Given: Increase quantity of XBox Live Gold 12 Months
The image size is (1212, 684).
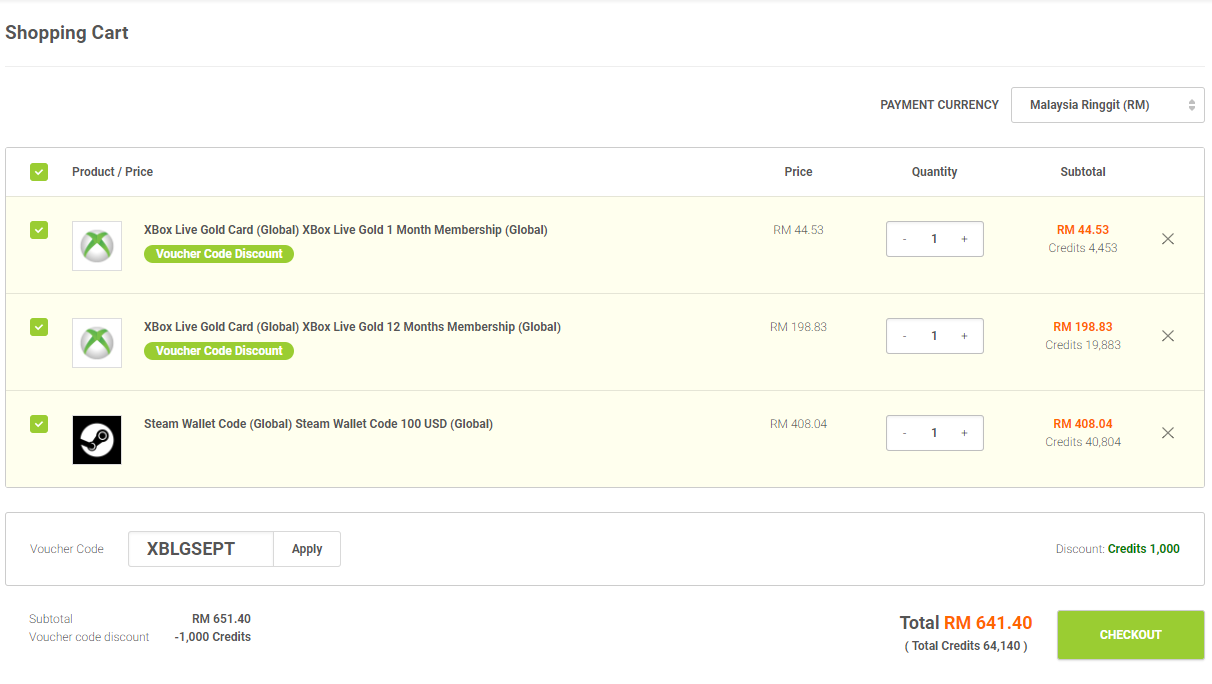Looking at the screenshot, I should [964, 336].
